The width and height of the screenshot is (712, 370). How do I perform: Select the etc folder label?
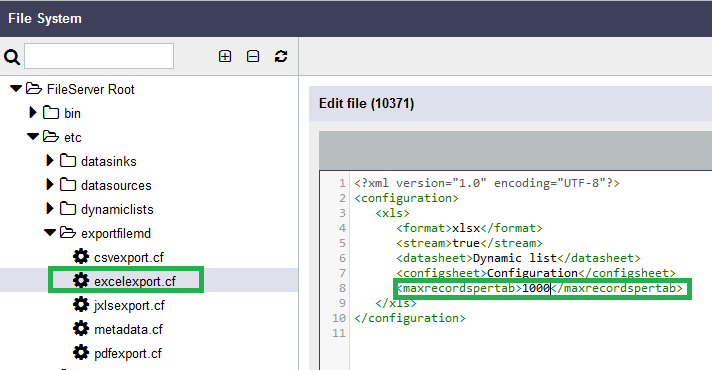coord(73,138)
